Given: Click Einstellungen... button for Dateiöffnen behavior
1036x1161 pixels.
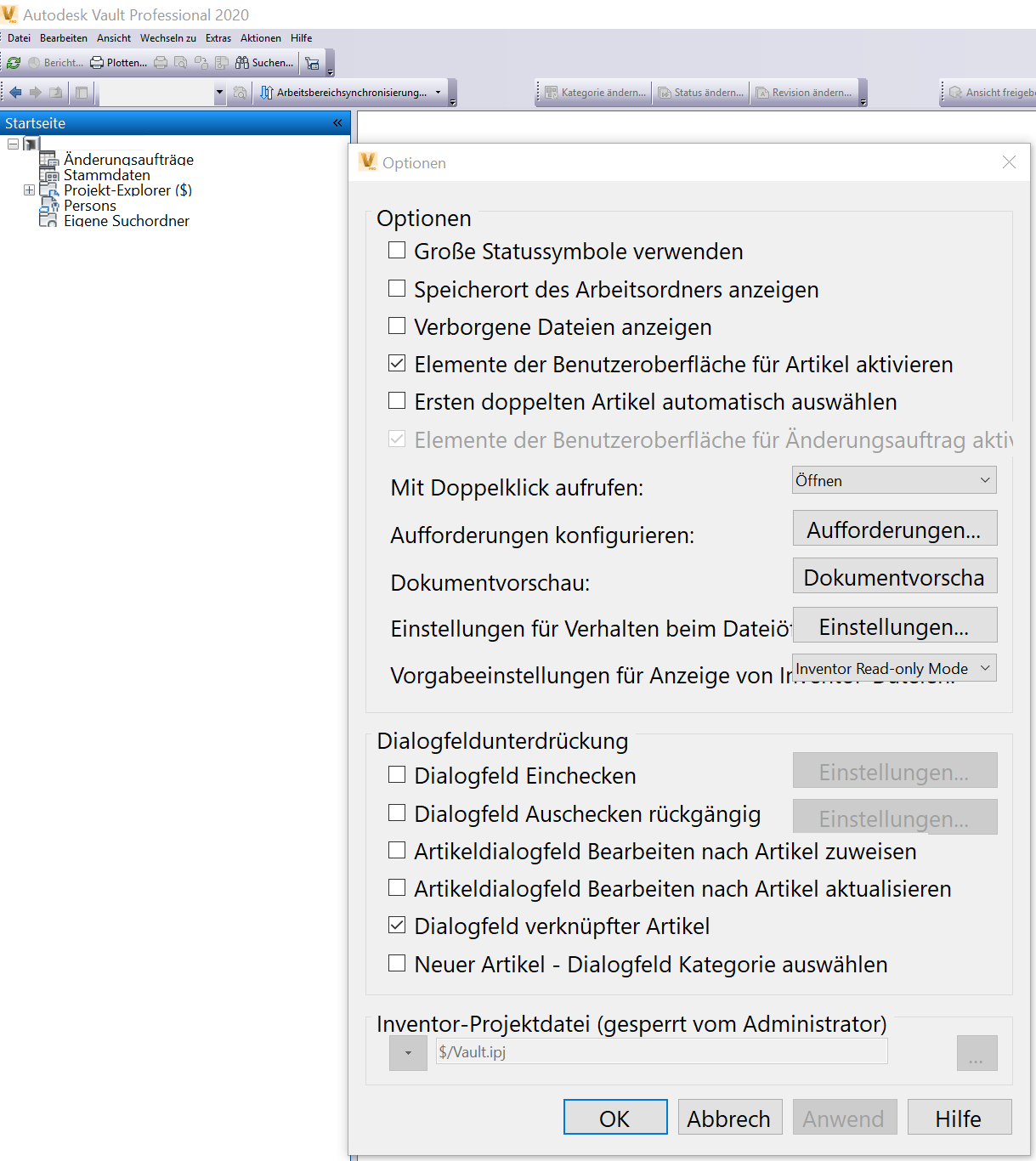Looking at the screenshot, I should tap(895, 626).
